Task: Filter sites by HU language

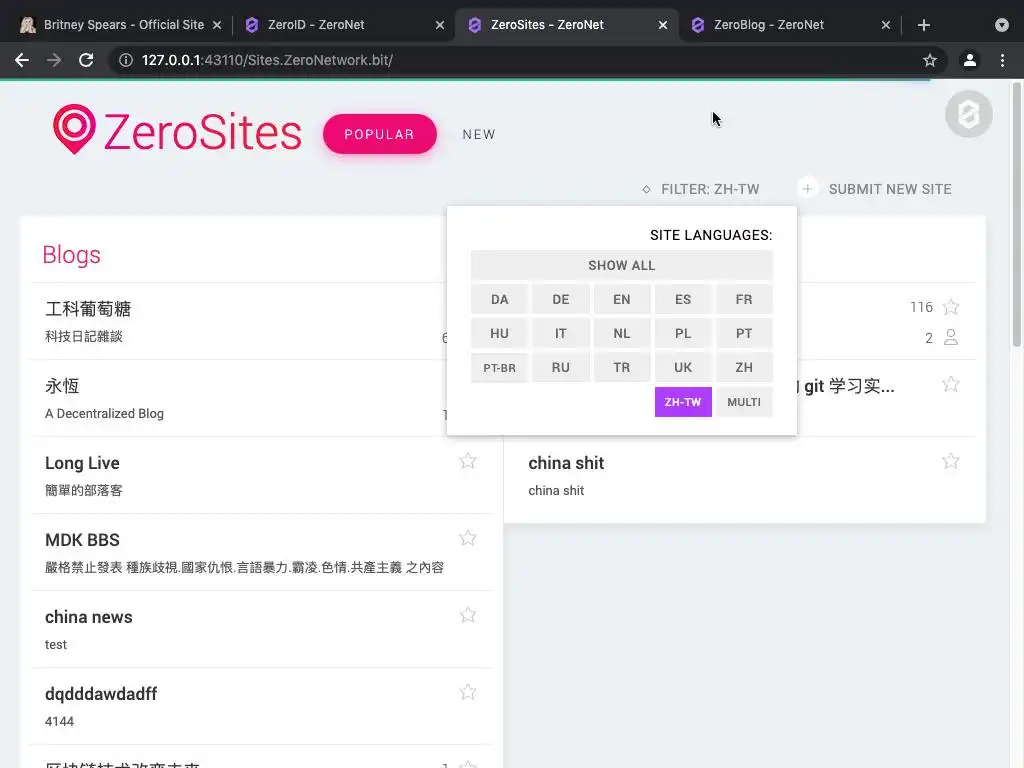Action: point(500,333)
